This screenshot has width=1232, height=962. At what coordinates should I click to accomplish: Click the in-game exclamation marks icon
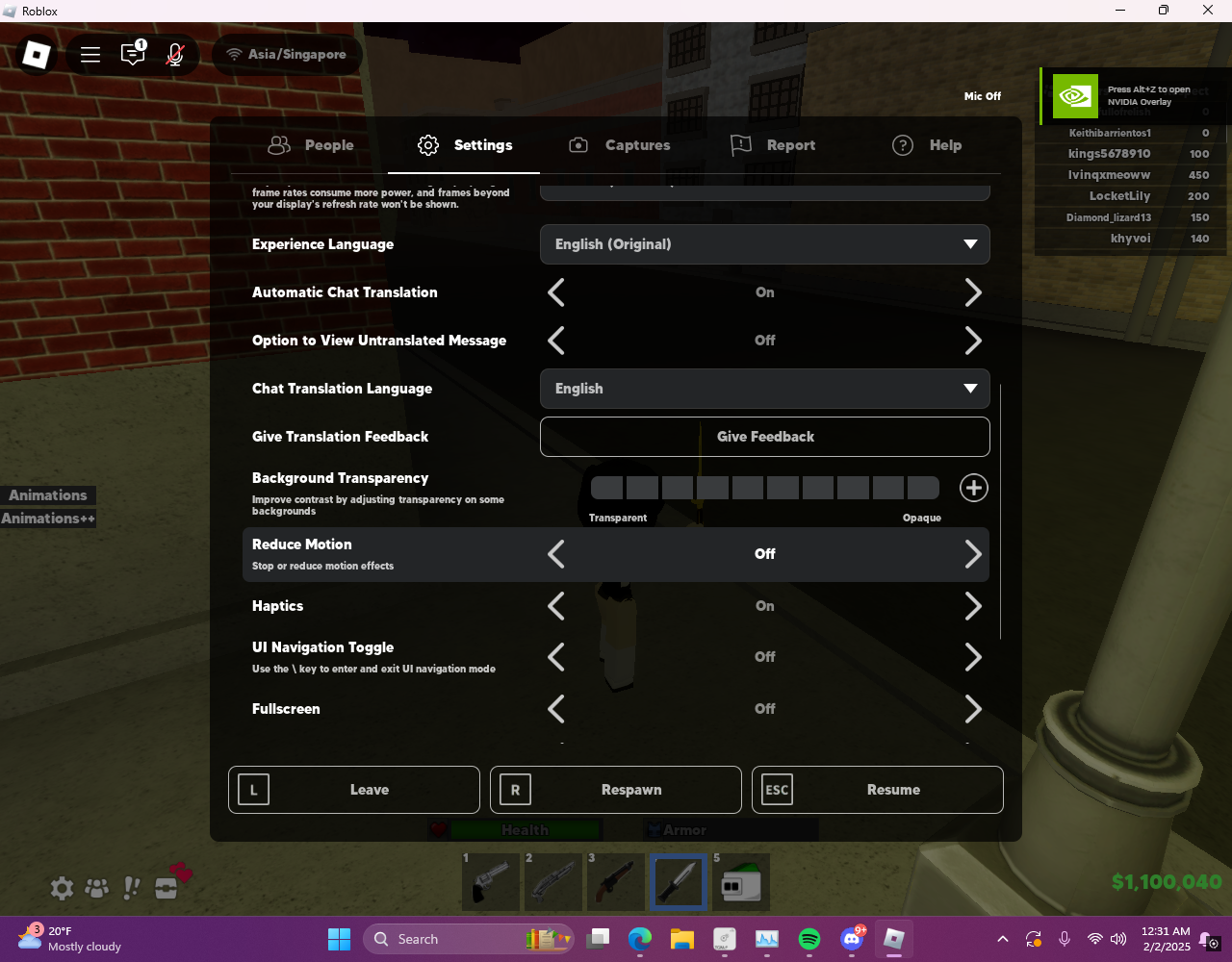point(132,888)
